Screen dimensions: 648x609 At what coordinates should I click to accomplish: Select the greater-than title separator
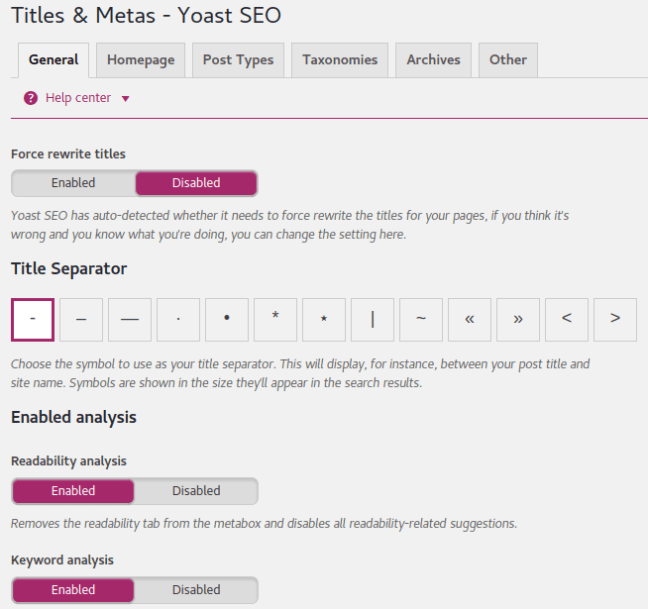click(x=615, y=320)
